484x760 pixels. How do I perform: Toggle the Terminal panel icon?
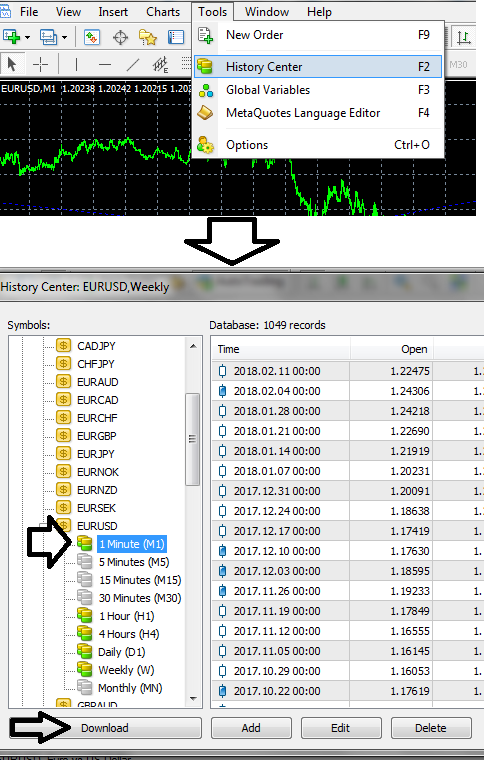(175, 37)
